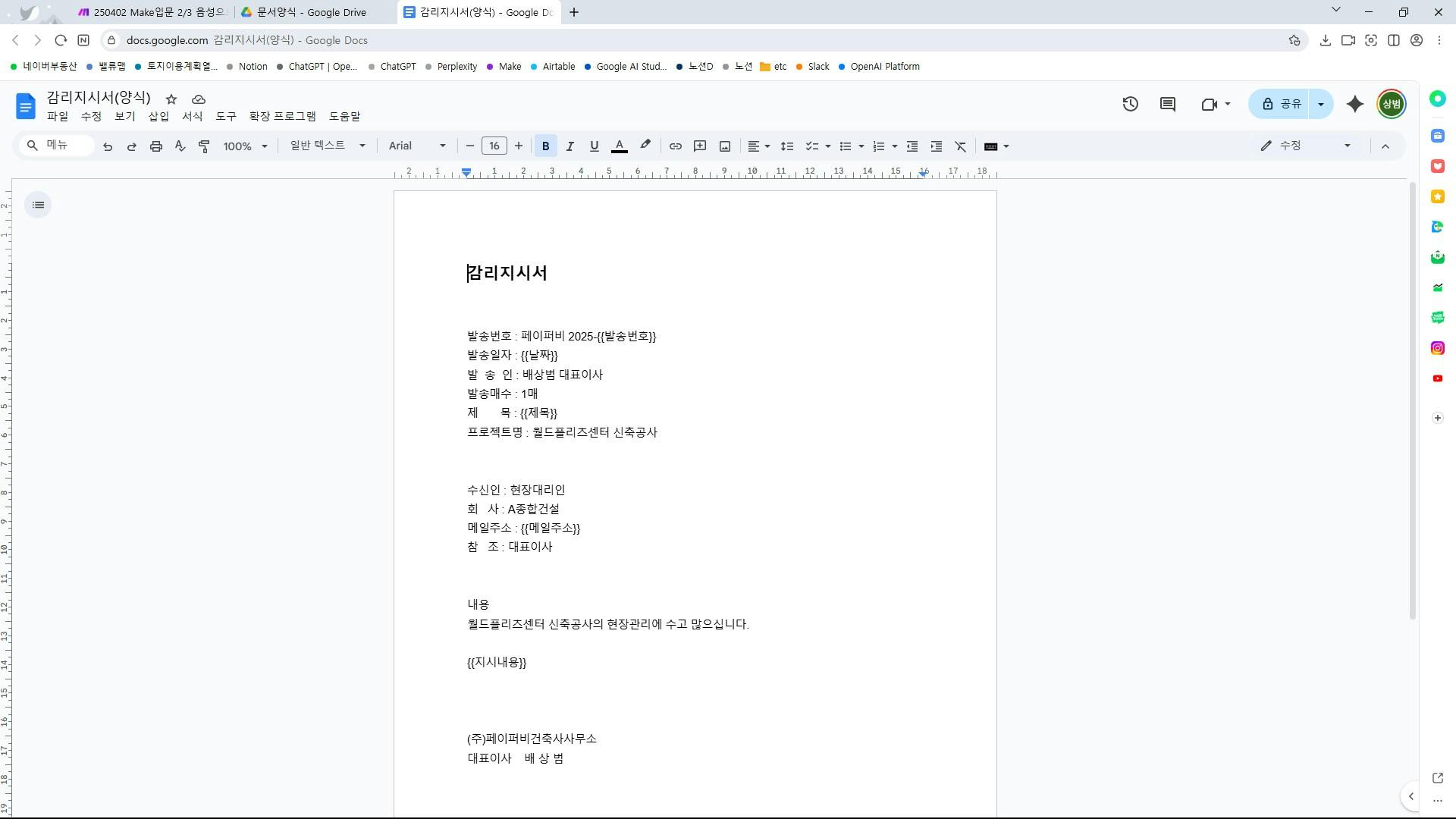Click the Gemini sparkle icon

(1354, 104)
